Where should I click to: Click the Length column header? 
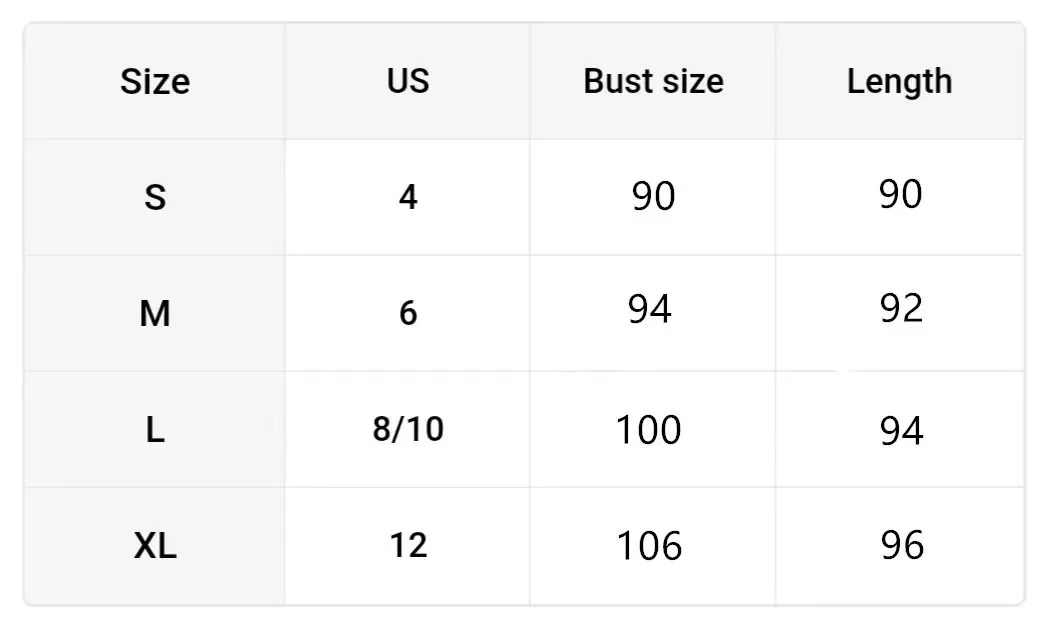point(899,81)
